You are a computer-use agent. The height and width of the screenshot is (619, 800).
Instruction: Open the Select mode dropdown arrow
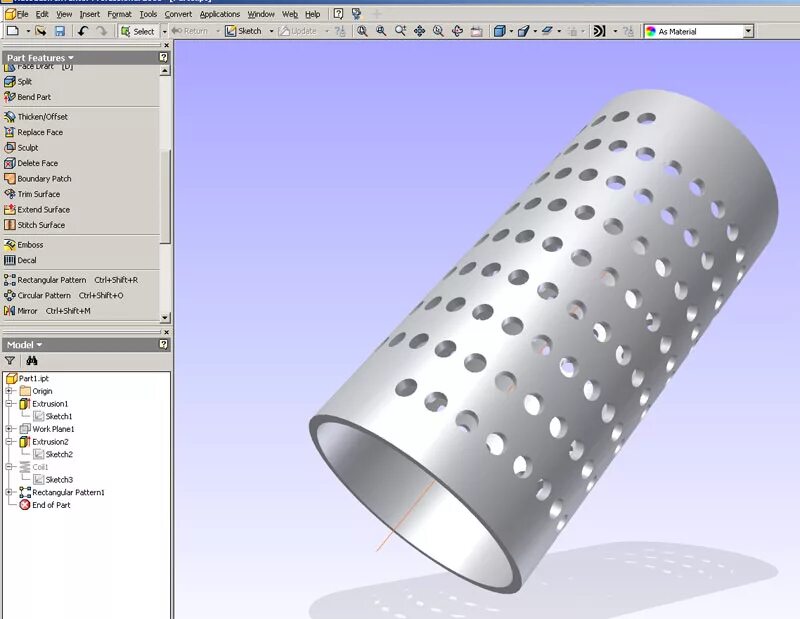(164, 31)
